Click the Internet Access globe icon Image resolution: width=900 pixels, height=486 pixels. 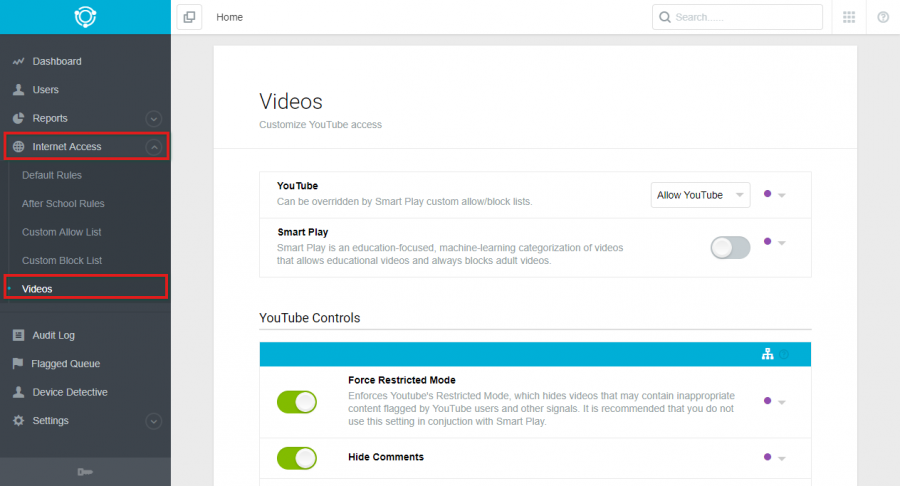[18, 146]
